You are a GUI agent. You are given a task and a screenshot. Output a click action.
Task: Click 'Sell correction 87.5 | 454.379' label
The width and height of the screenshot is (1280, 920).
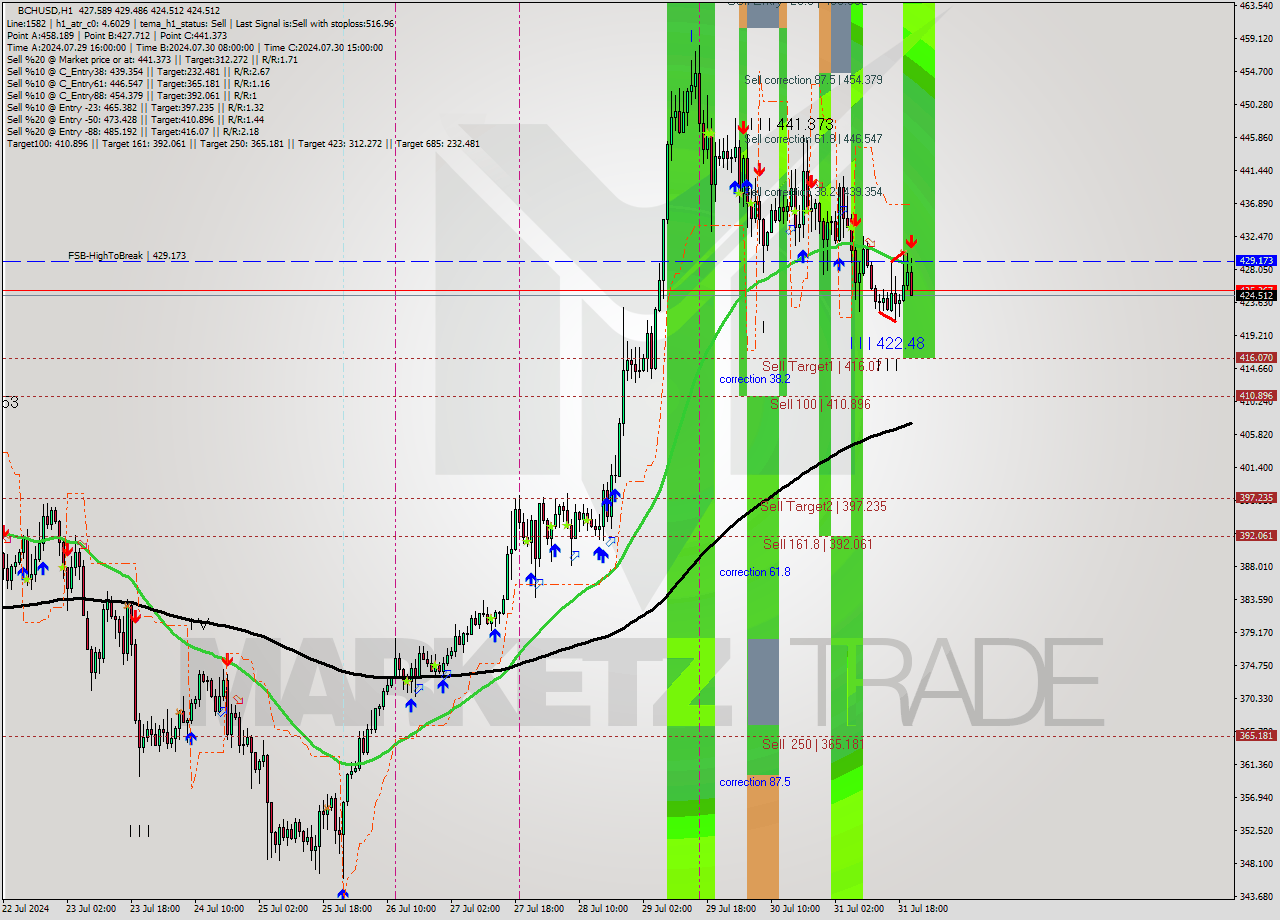(x=813, y=80)
